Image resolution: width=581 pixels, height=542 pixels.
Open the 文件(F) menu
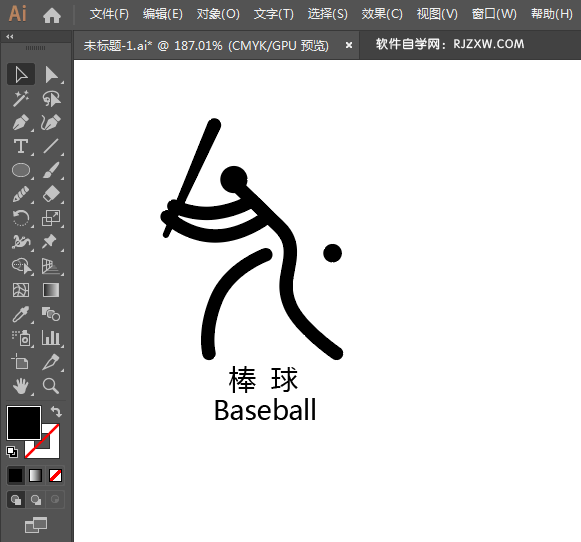pyautogui.click(x=109, y=14)
